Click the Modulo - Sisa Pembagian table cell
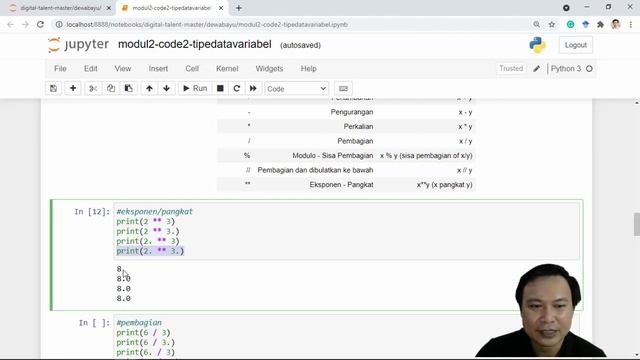 coord(333,156)
